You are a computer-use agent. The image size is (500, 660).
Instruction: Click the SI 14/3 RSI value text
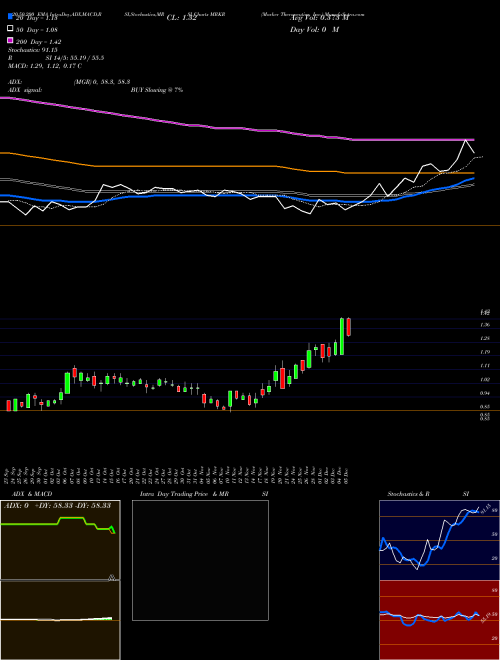(74, 58)
